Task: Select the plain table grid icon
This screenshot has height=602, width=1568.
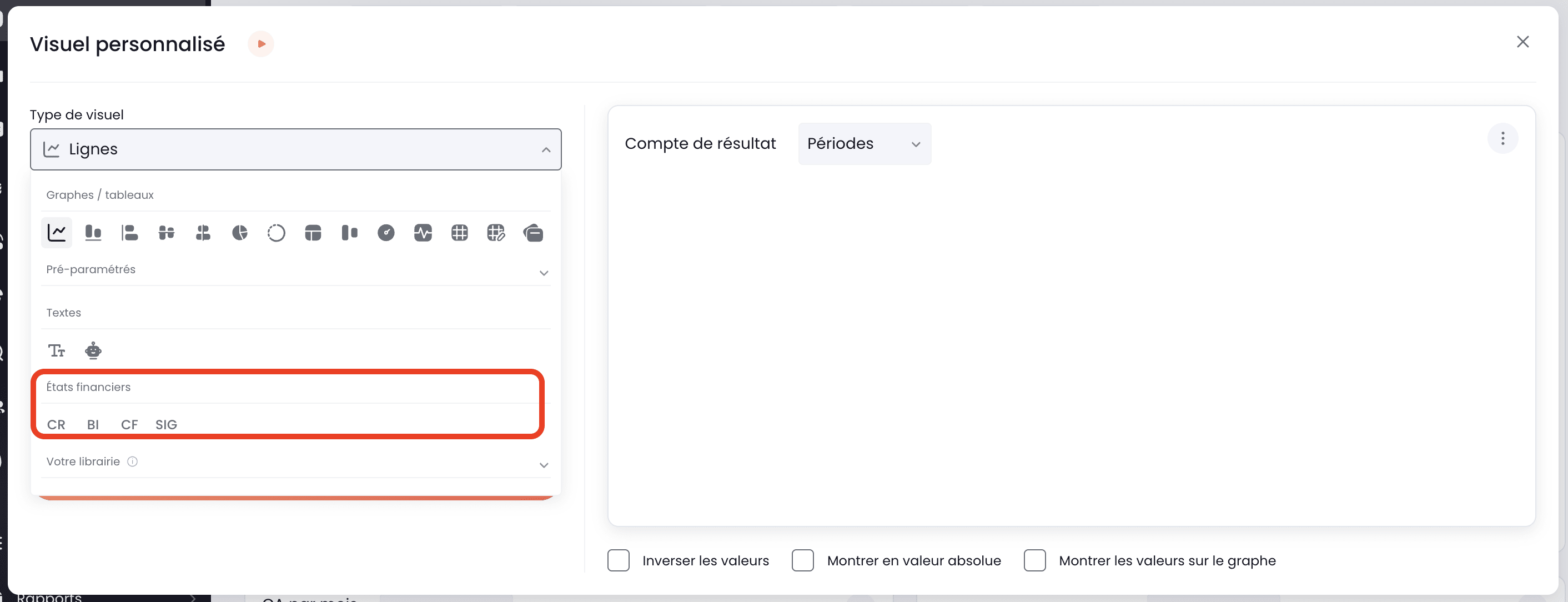Action: (460, 233)
